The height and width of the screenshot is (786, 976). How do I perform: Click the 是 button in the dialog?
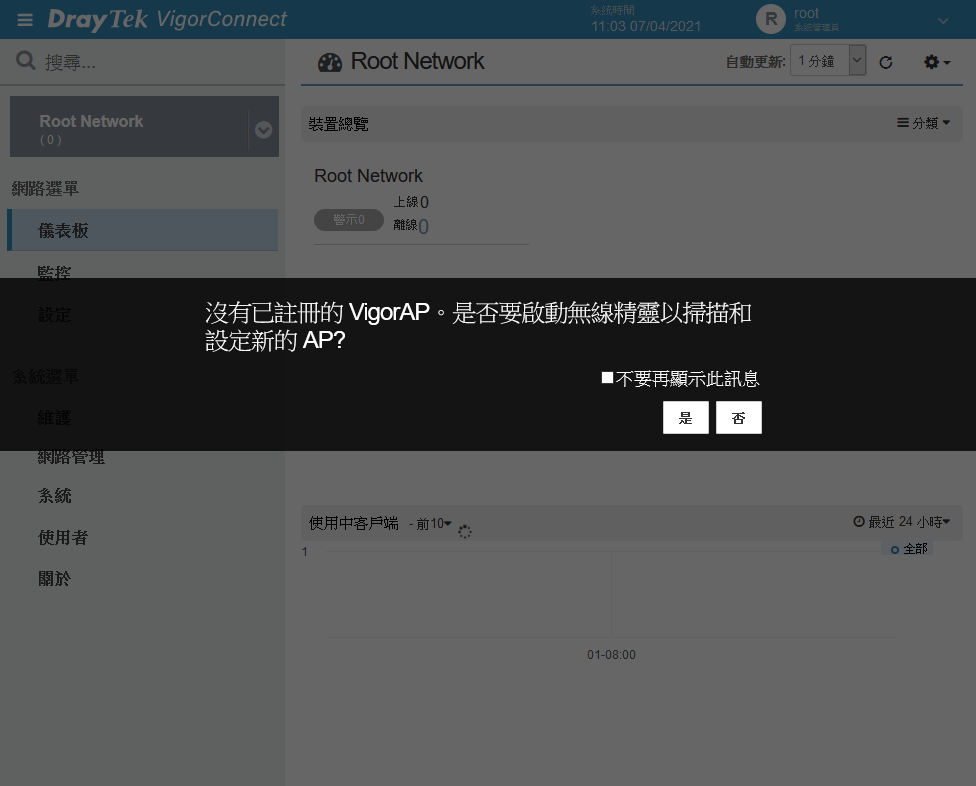[685, 418]
